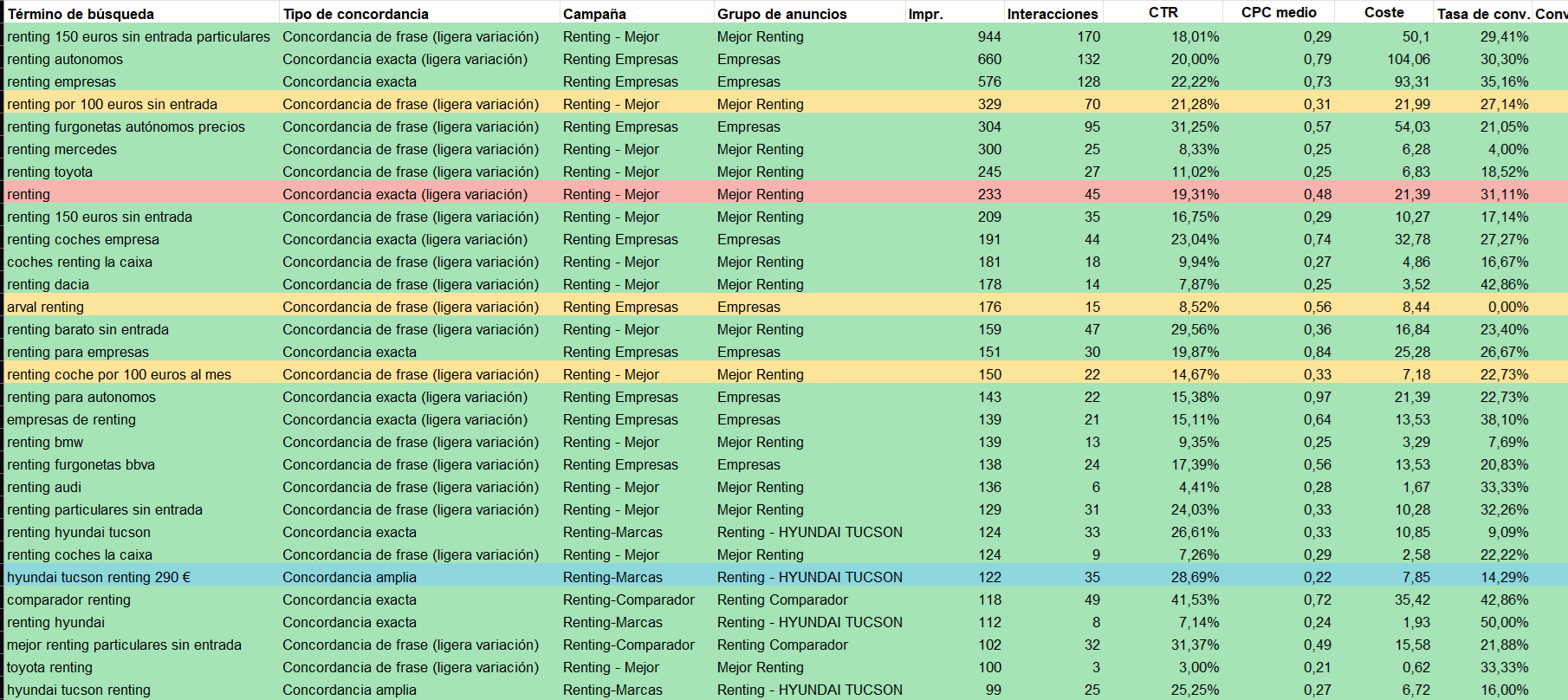Click CPC value '0,97'

click(x=1318, y=397)
